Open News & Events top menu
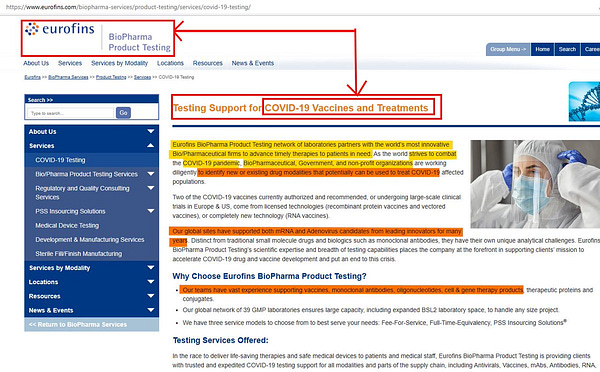Screen dimensions: 600x372 (253, 63)
